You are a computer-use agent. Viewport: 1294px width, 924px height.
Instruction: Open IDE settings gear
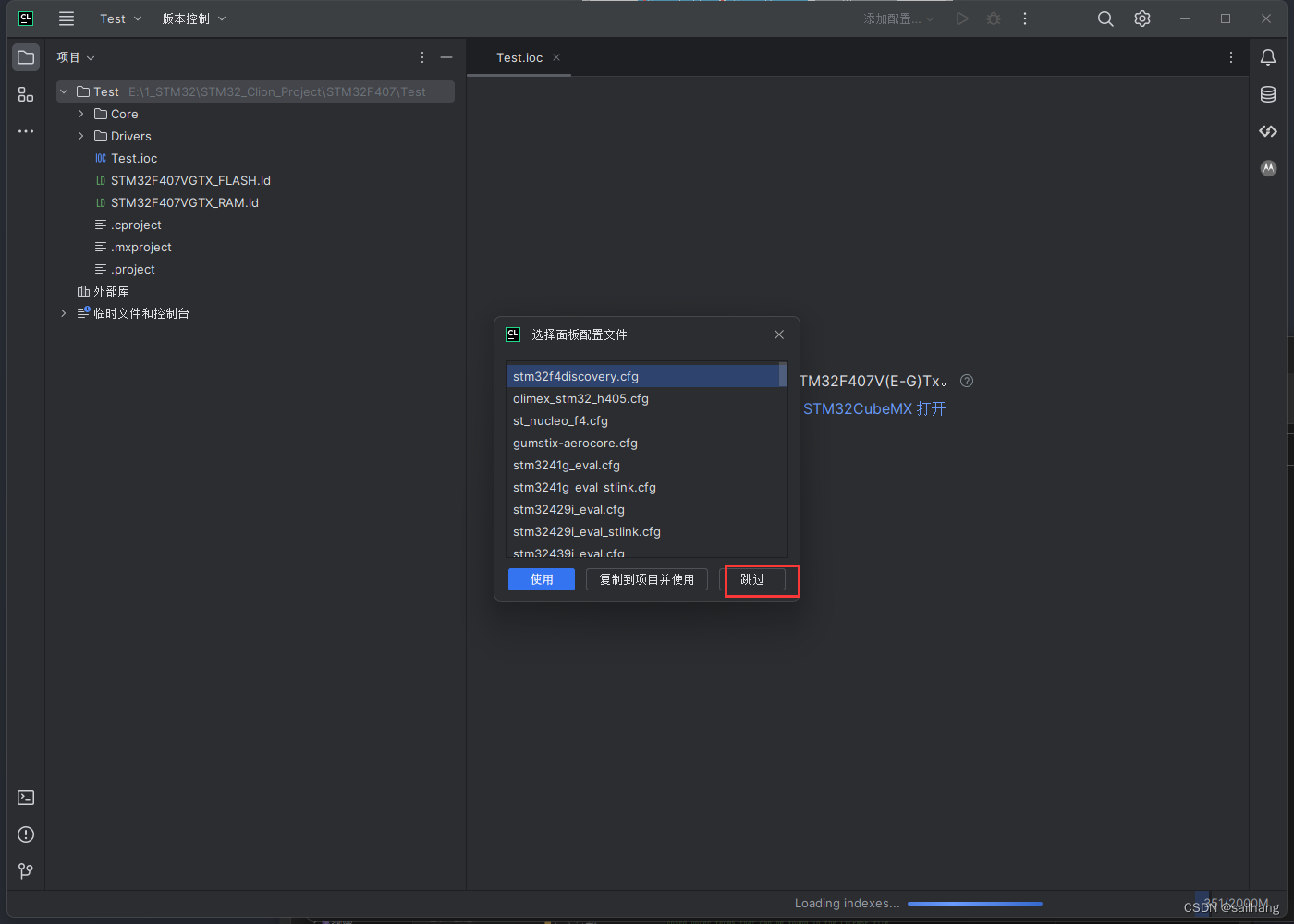(x=1142, y=18)
